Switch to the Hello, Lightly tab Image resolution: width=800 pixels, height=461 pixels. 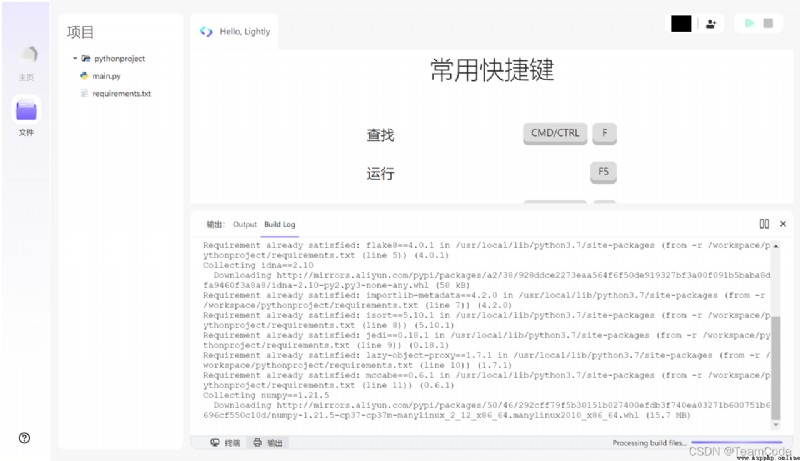click(x=235, y=32)
